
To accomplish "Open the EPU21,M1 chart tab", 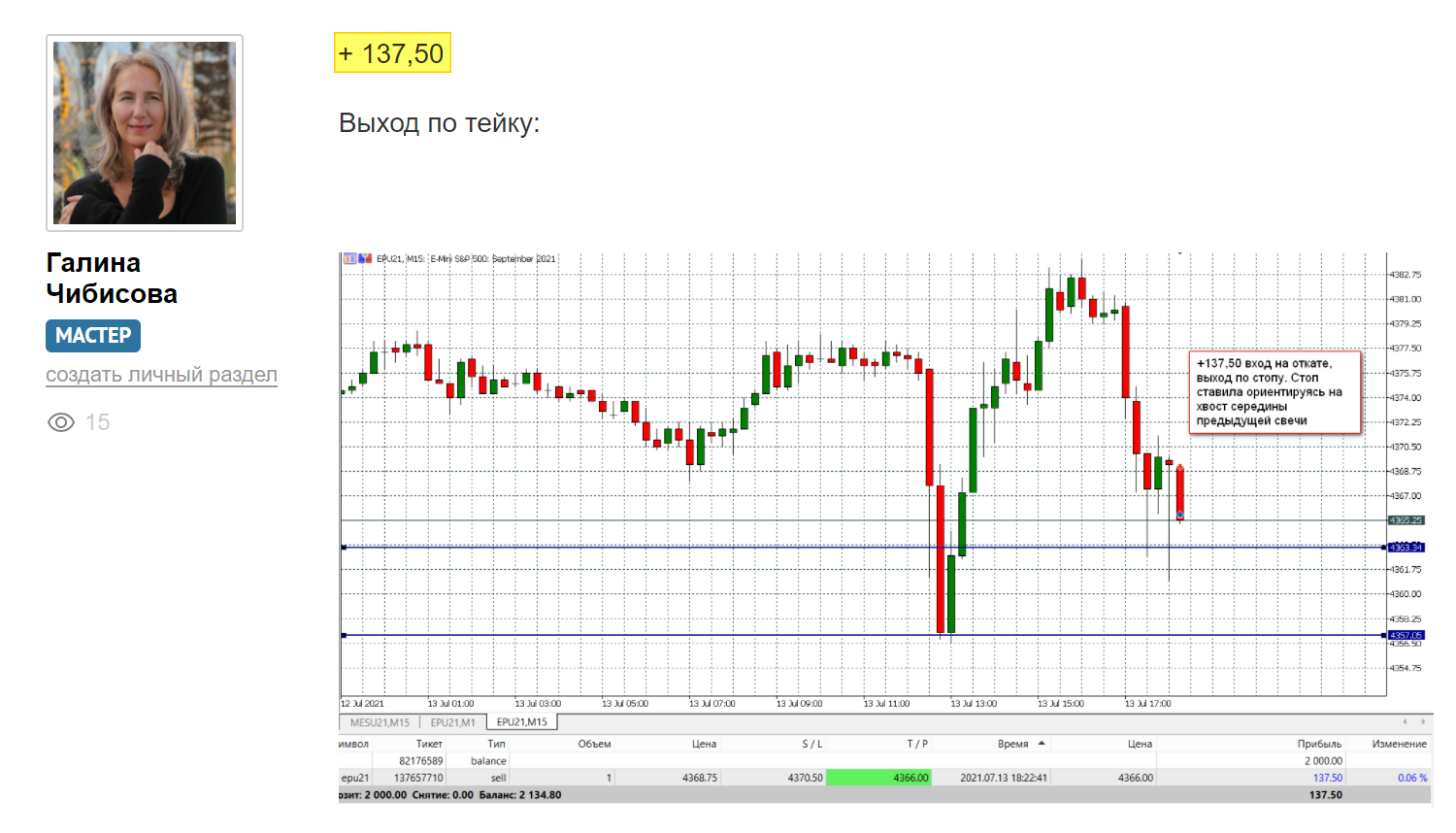I will click(452, 722).
